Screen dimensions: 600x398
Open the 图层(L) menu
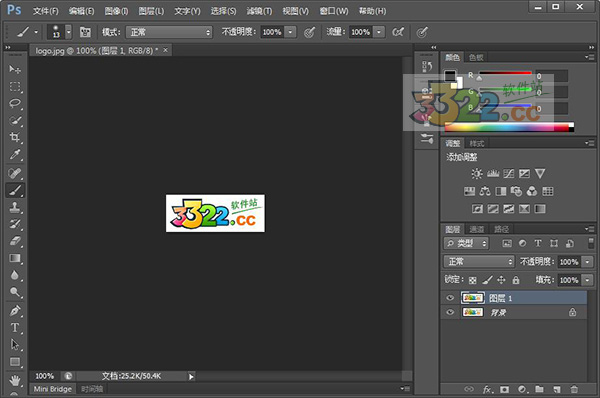point(151,11)
